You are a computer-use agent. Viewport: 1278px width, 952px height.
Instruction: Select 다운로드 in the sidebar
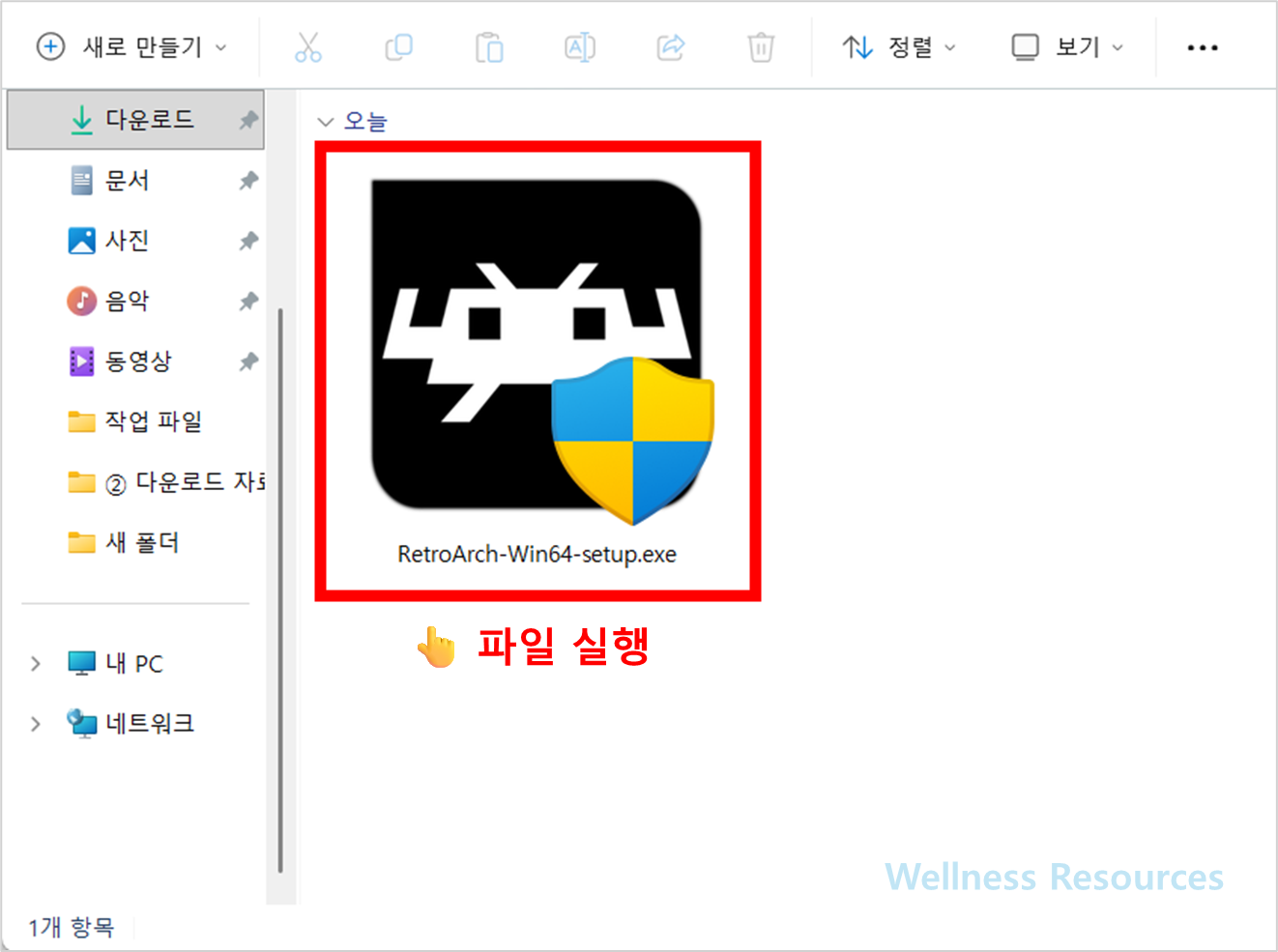pyautogui.click(x=135, y=120)
